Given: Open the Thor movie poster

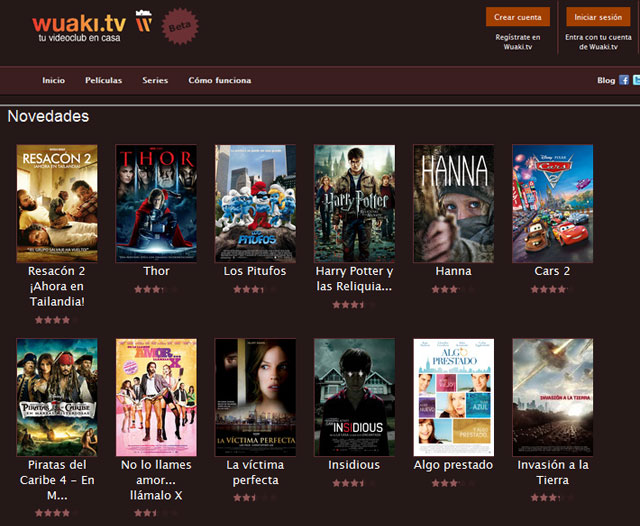Looking at the screenshot, I should point(156,203).
